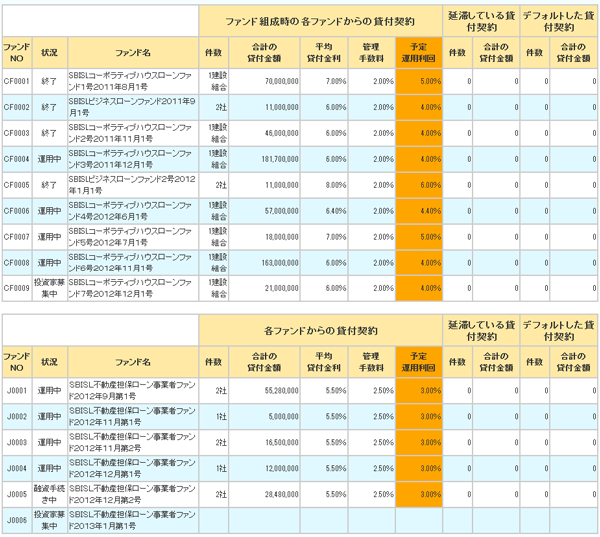Viewport: 600px width, 537px height.
Task: Click loan amount 163,000,000
Action: point(280,263)
